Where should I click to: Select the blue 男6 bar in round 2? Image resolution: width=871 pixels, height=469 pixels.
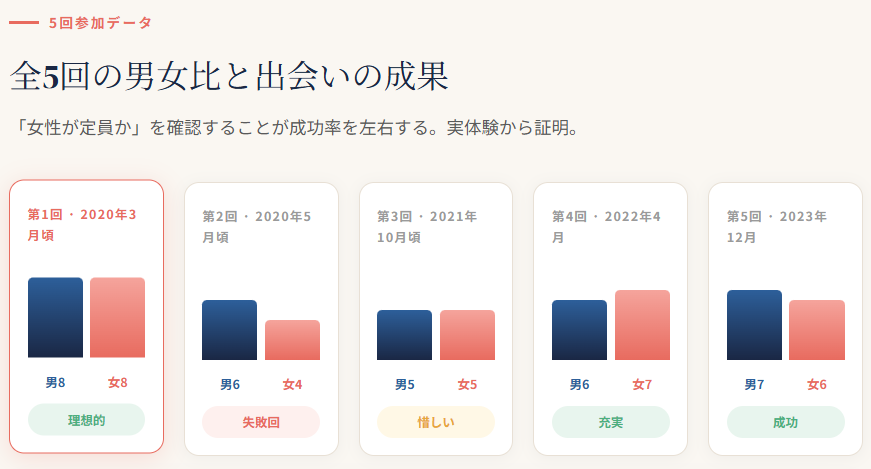coord(229,330)
